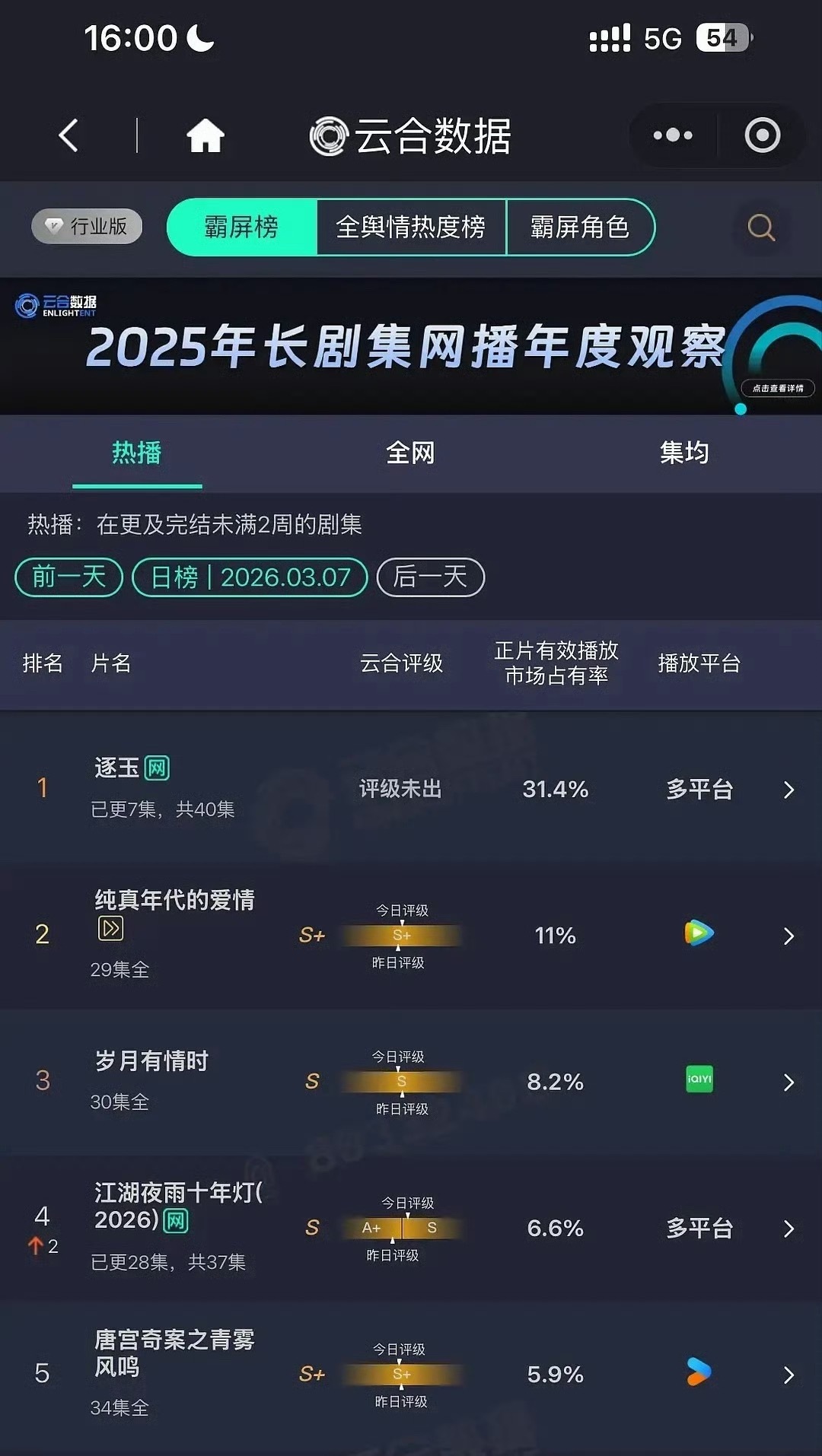Open the 集均 tab

click(684, 452)
